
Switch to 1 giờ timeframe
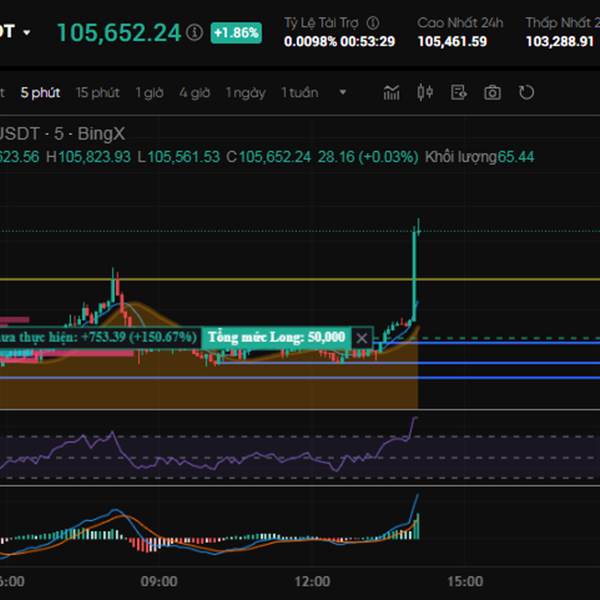coord(150,92)
